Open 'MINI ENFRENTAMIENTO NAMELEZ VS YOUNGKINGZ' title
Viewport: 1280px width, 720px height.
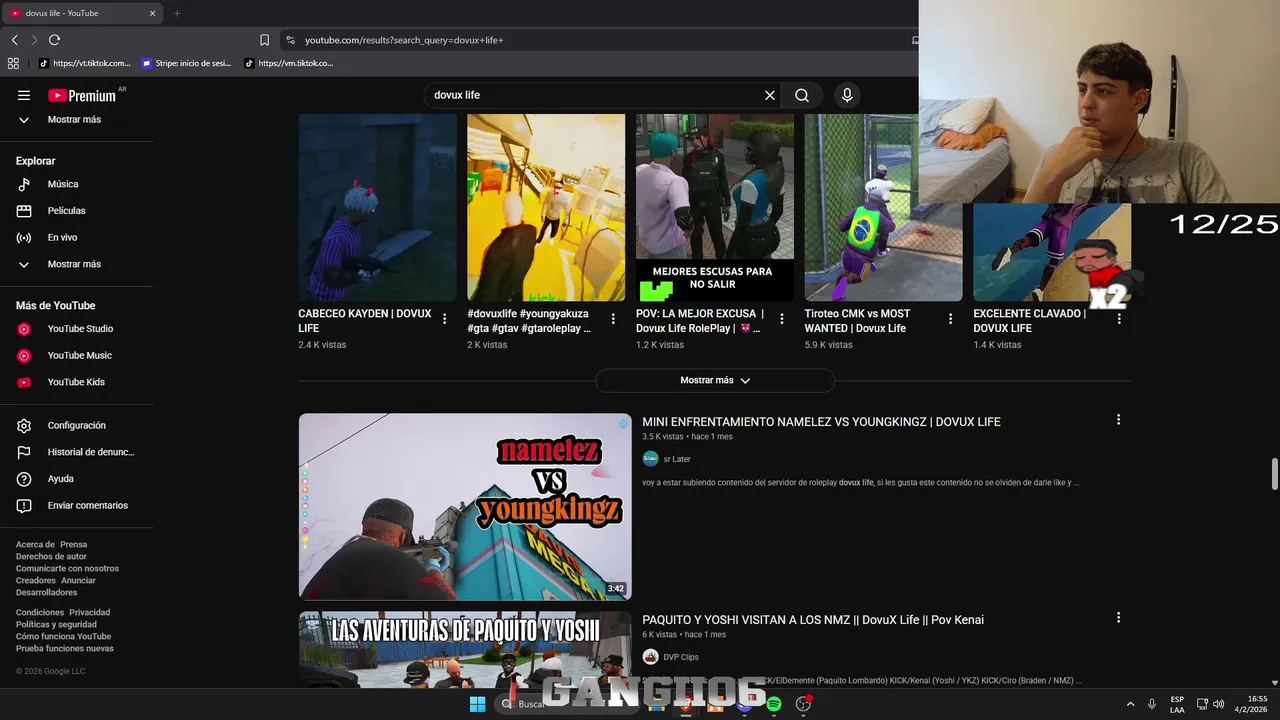(821, 422)
